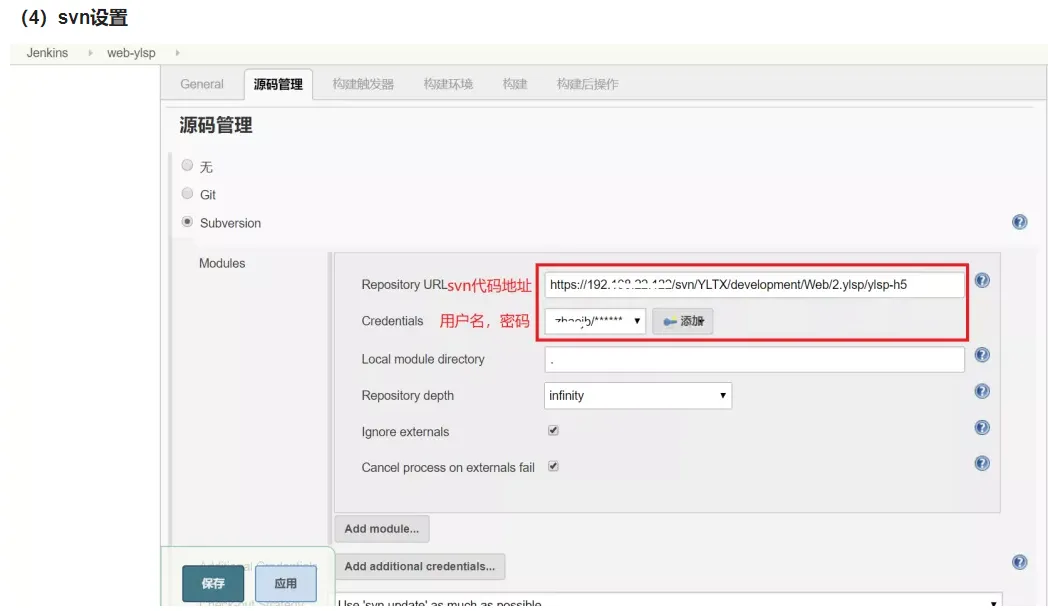The width and height of the screenshot is (1048, 611).
Task: Toggle Cancel process on externals fail checkbox
Action: [x=553, y=467]
